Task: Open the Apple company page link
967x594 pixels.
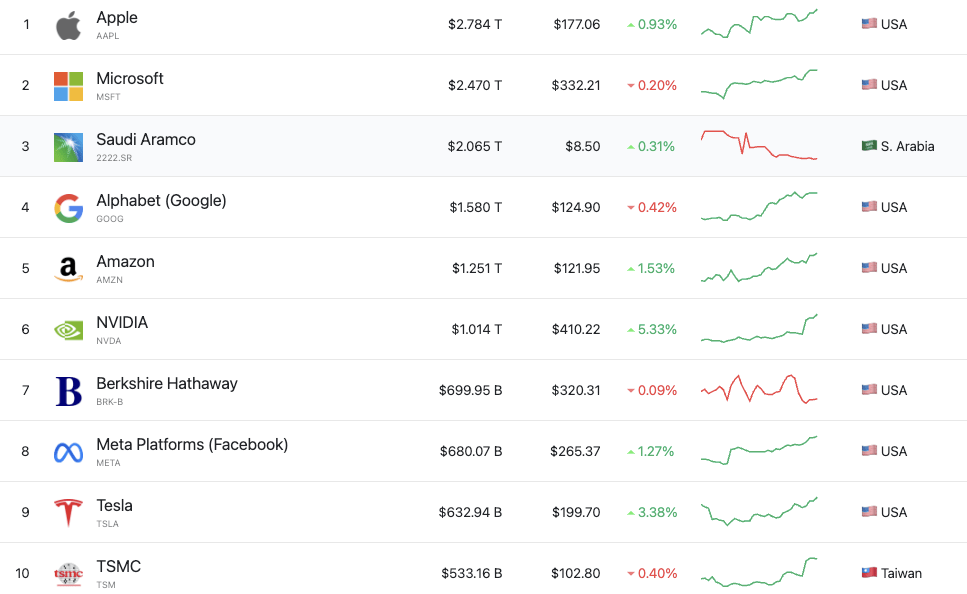Action: (117, 18)
